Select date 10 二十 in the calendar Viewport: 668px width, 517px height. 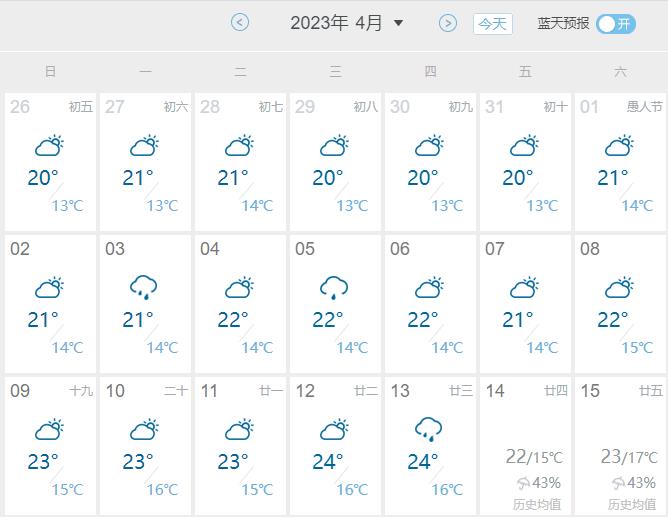pos(145,445)
